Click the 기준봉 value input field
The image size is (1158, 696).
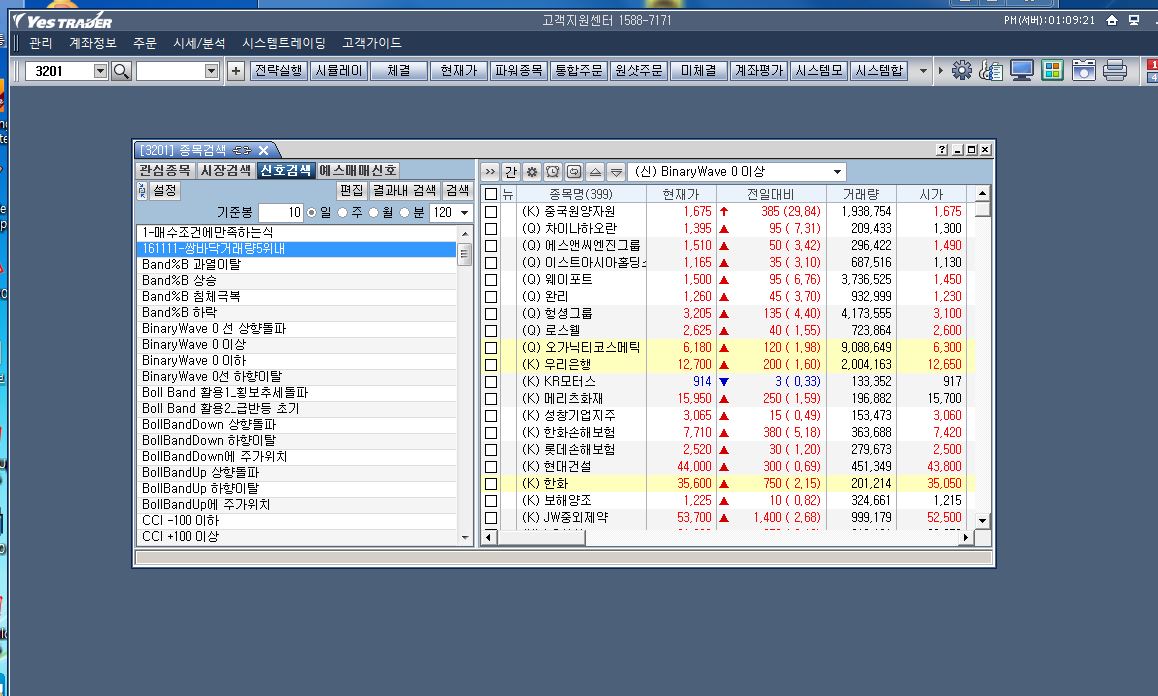(281, 213)
